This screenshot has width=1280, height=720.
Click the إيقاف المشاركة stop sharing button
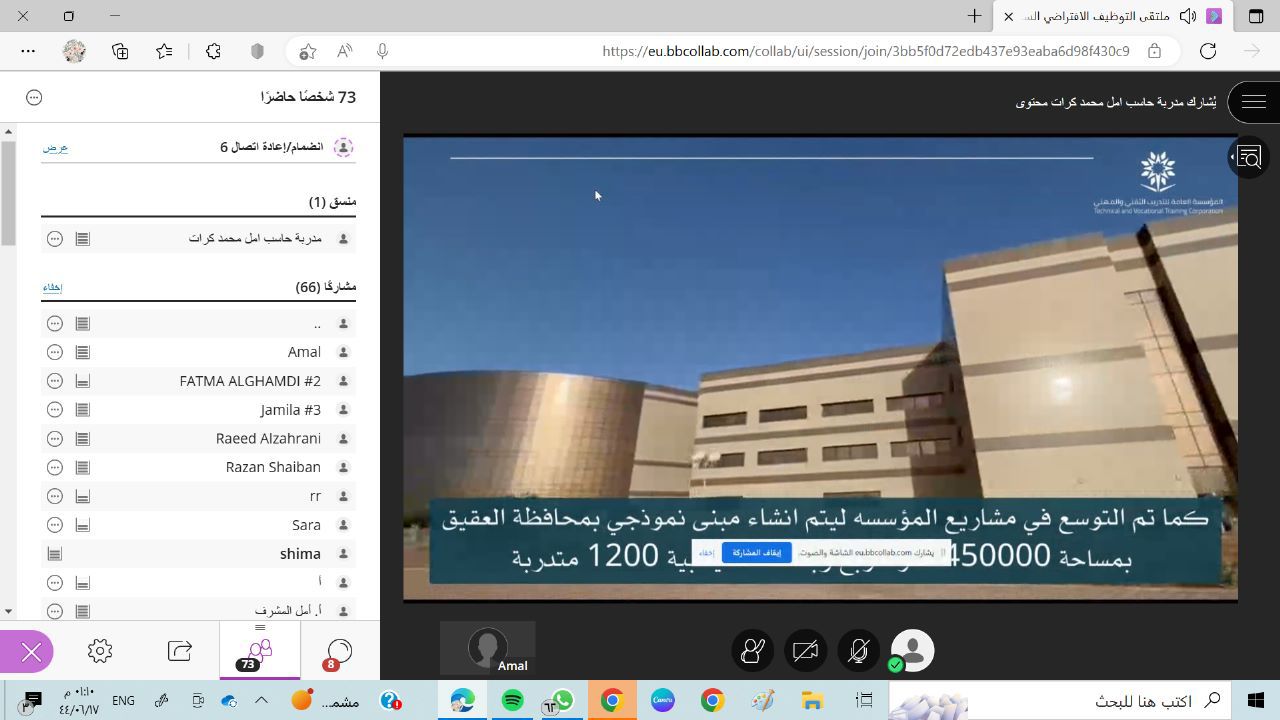(x=756, y=553)
